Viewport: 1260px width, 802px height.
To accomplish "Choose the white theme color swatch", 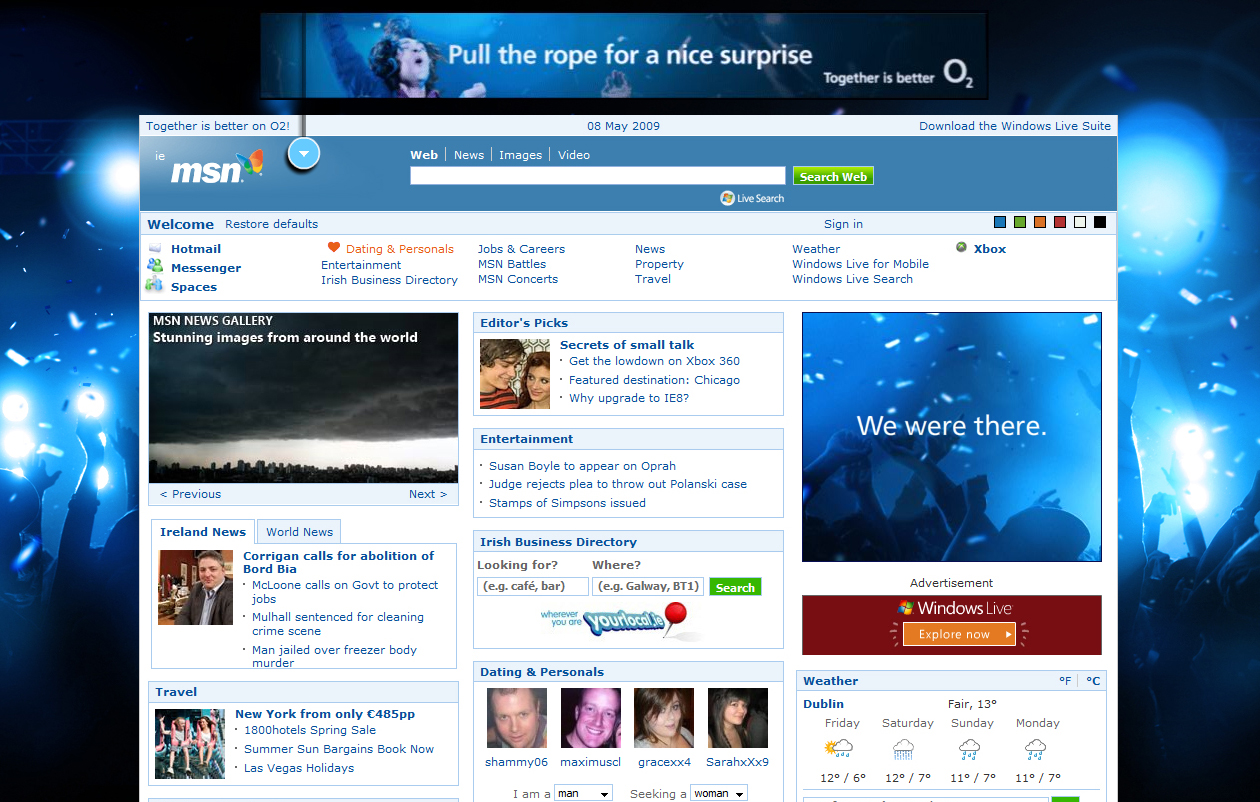I will click(x=1080, y=222).
